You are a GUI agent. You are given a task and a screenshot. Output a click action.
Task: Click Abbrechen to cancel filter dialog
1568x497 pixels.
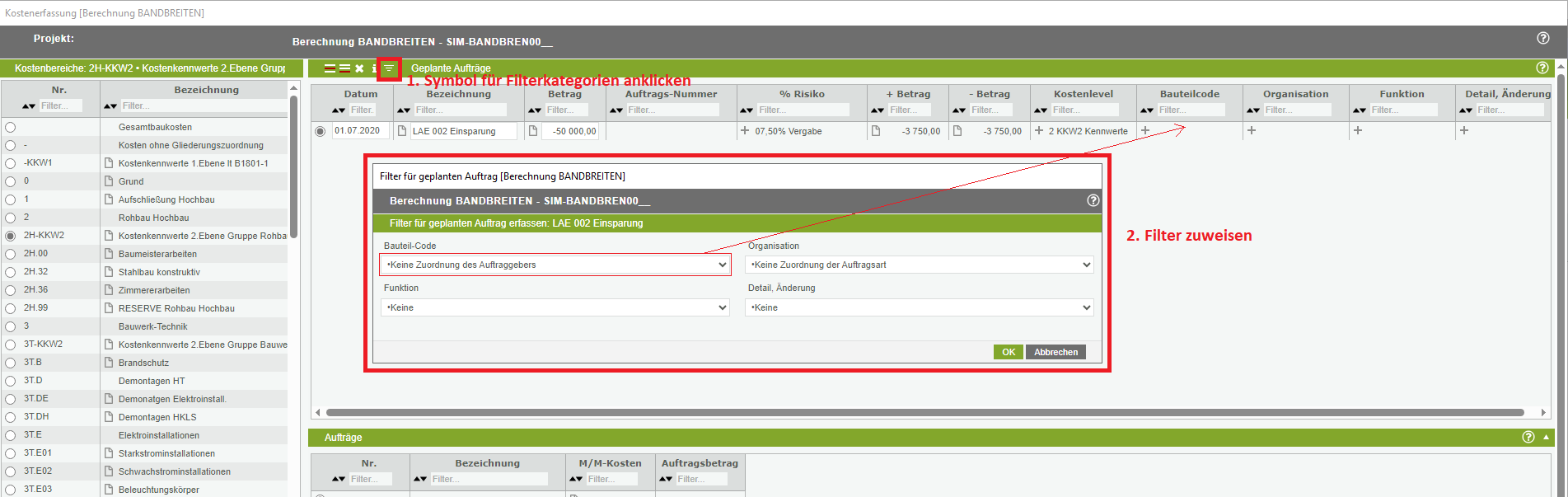click(x=1055, y=352)
